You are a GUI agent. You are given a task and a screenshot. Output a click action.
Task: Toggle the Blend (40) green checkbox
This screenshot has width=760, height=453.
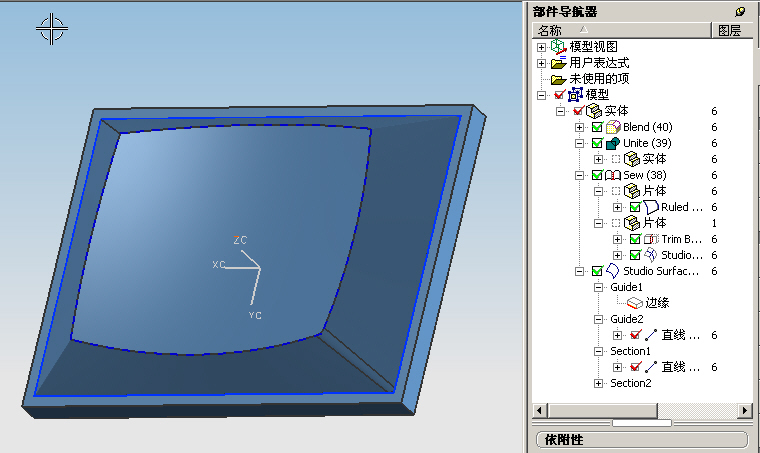(597, 127)
